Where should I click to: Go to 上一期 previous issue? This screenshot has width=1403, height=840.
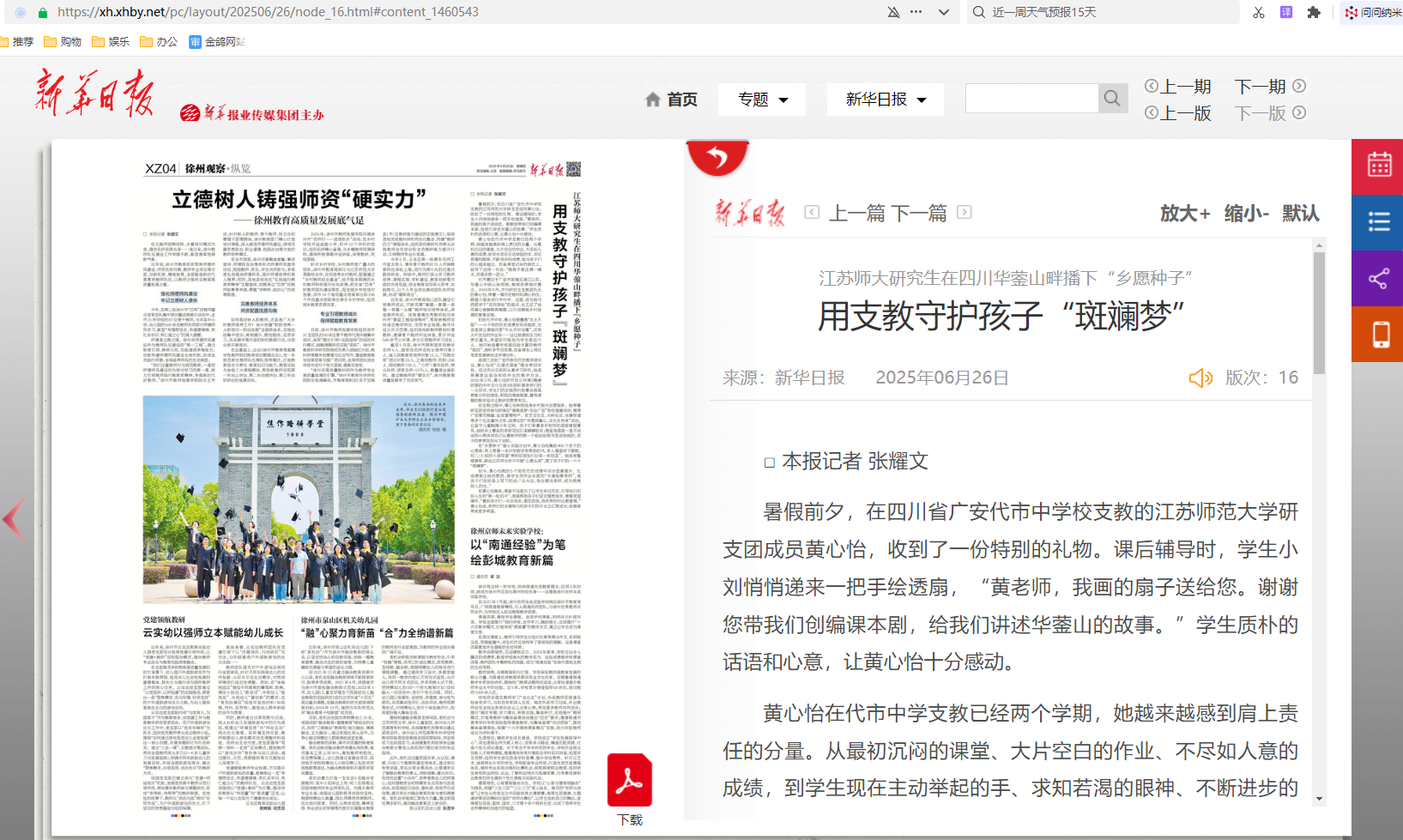pyautogui.click(x=1177, y=87)
